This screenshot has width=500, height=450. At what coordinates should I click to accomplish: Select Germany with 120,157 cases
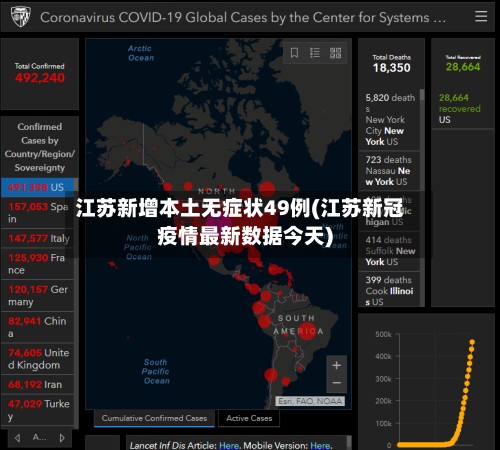(x=37, y=295)
